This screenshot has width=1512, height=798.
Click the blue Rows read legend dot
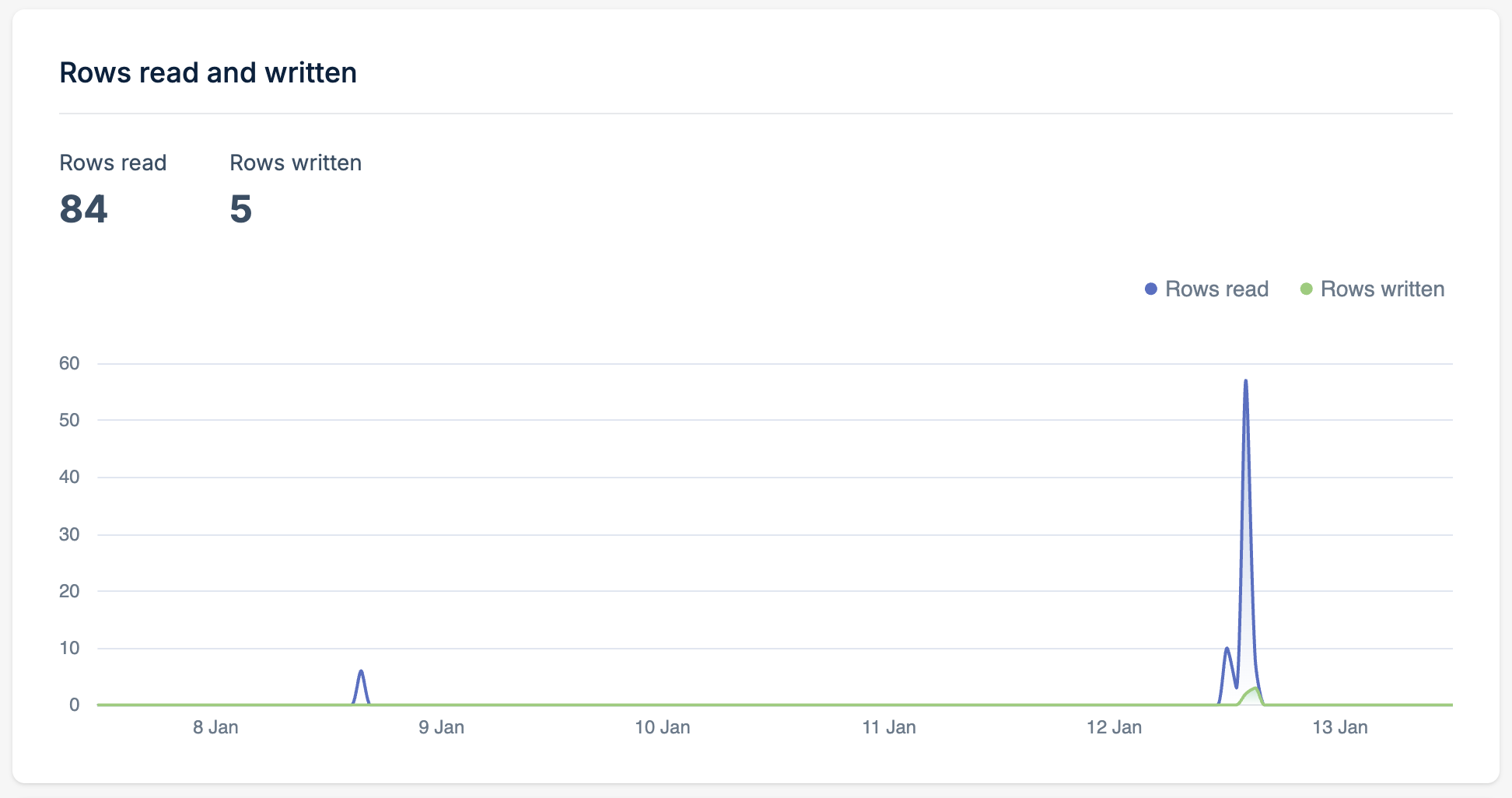coord(1151,289)
